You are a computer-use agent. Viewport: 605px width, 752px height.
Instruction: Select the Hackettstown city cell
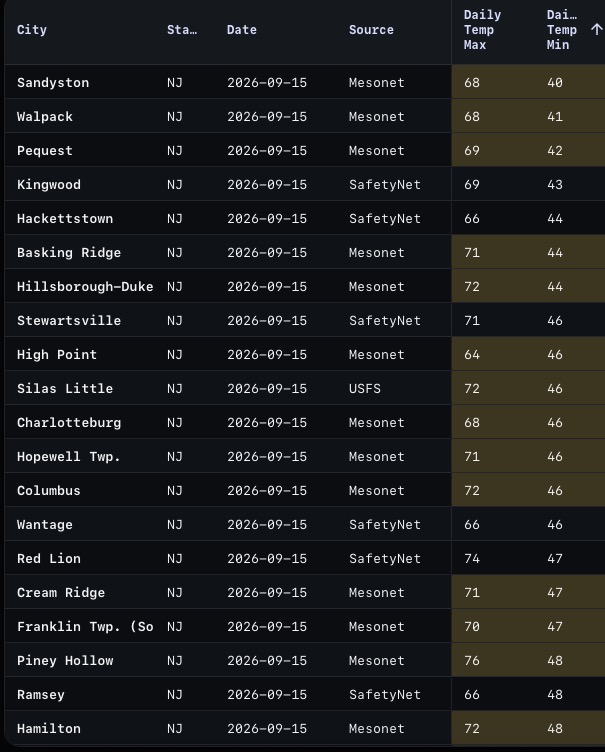(x=65, y=219)
